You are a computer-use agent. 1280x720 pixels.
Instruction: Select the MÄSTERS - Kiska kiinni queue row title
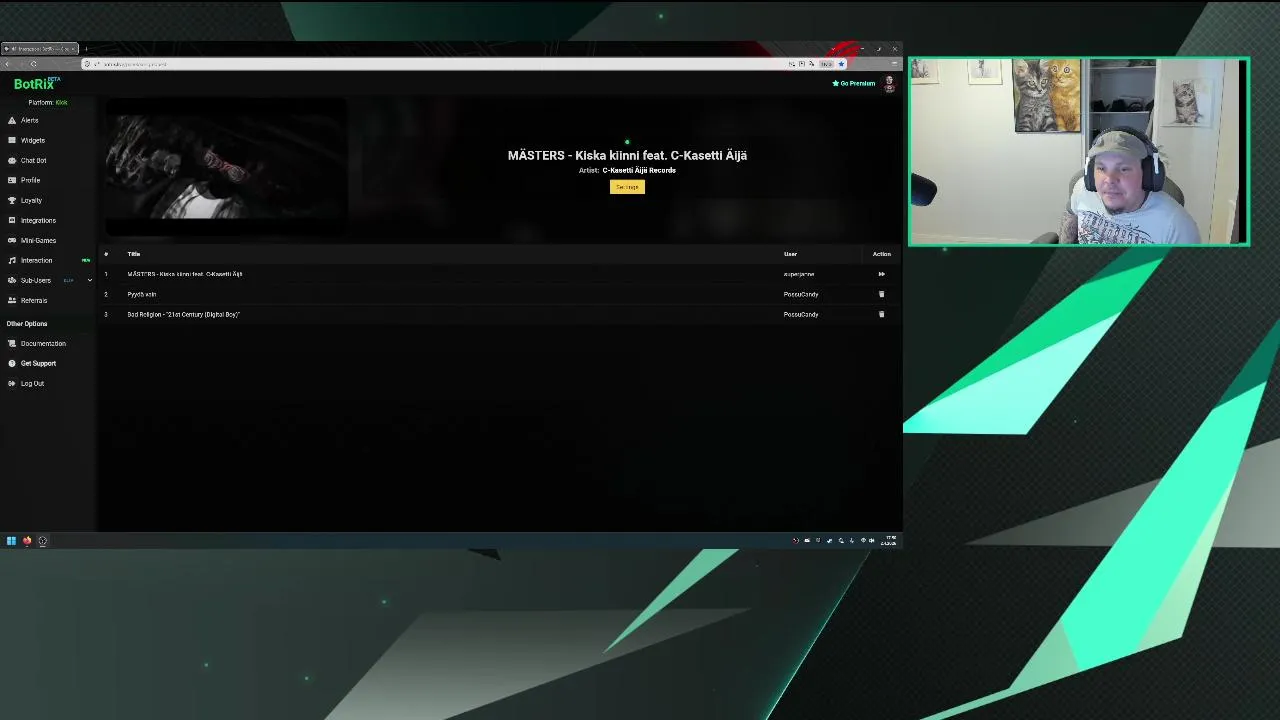click(x=185, y=274)
